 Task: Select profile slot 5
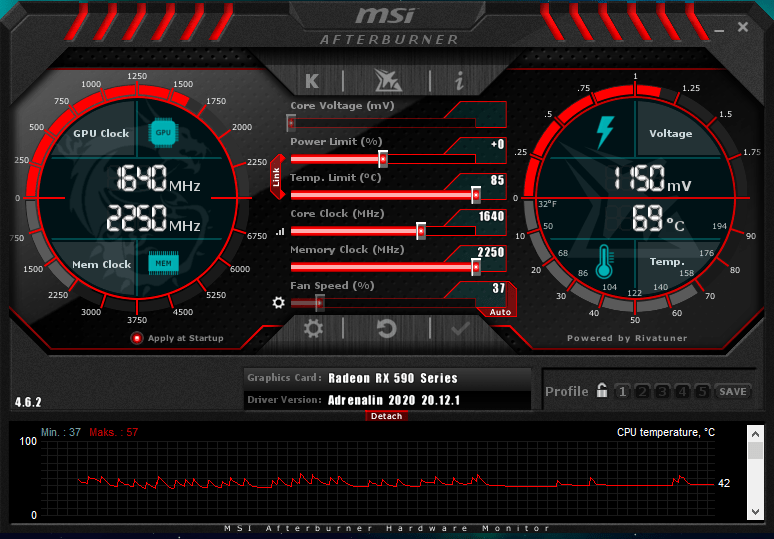pos(702,391)
